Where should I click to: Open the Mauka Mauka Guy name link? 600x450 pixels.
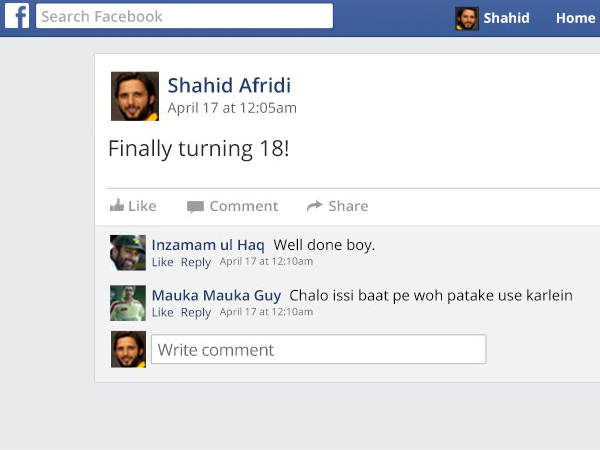(x=216, y=295)
